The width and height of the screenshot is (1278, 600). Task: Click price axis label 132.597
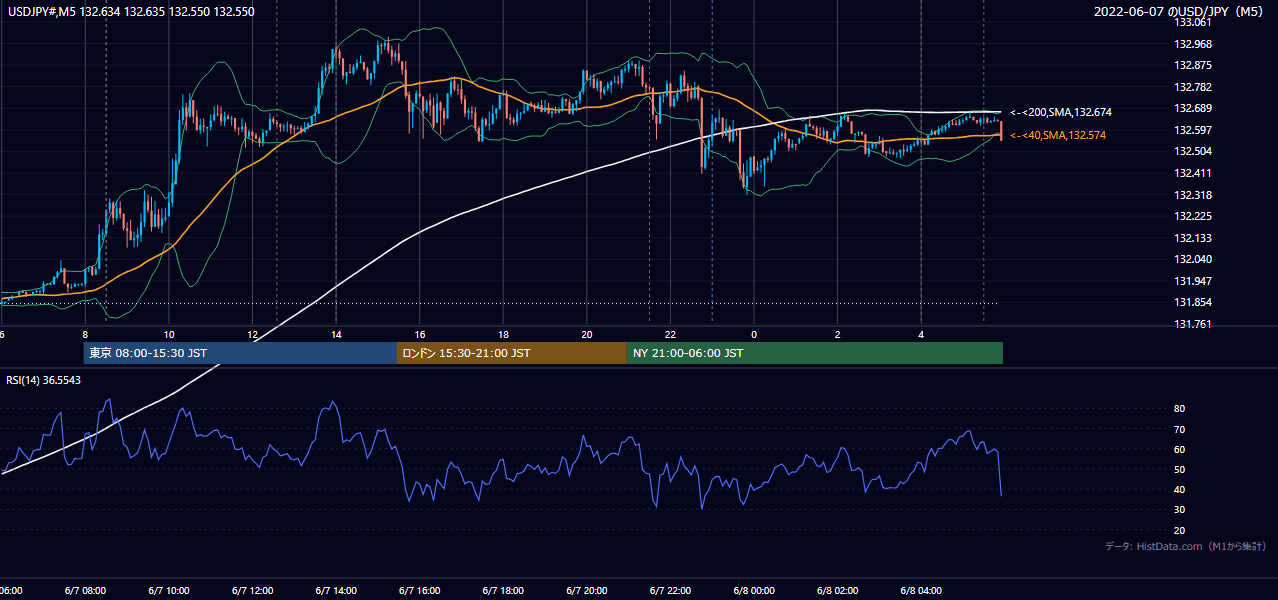[1192, 130]
